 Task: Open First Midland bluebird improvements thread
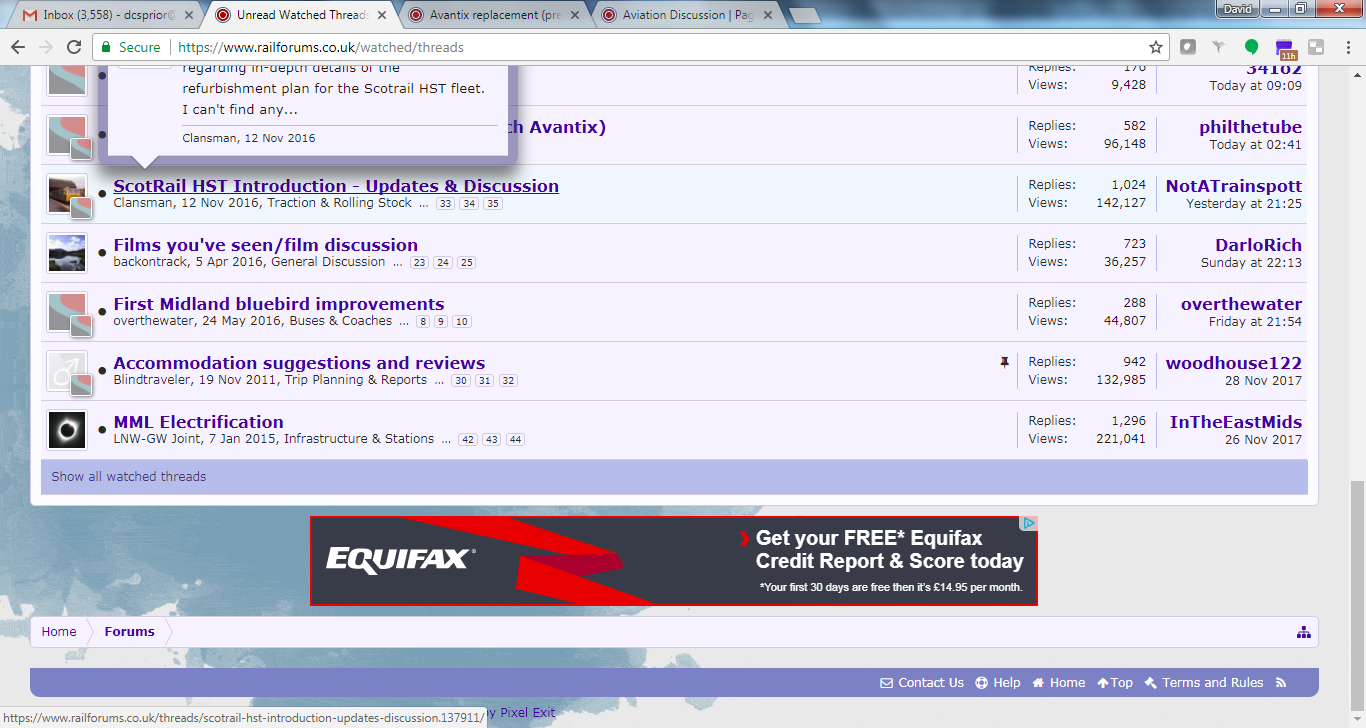[x=279, y=304]
